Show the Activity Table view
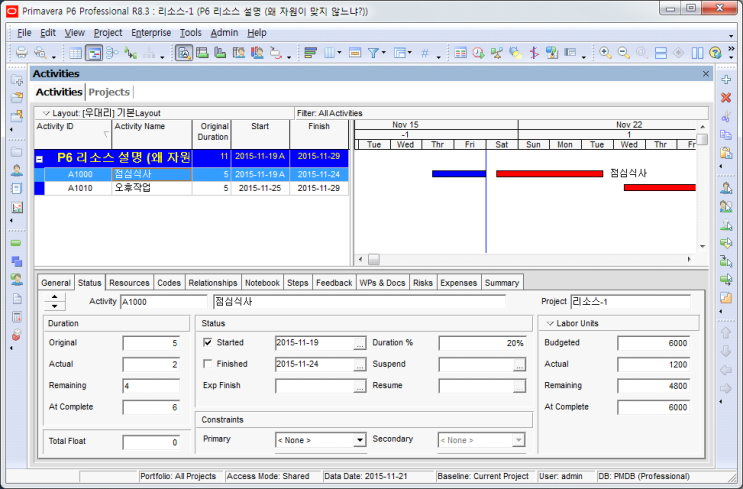Viewport: 743px width, 489px height. (x=75, y=53)
